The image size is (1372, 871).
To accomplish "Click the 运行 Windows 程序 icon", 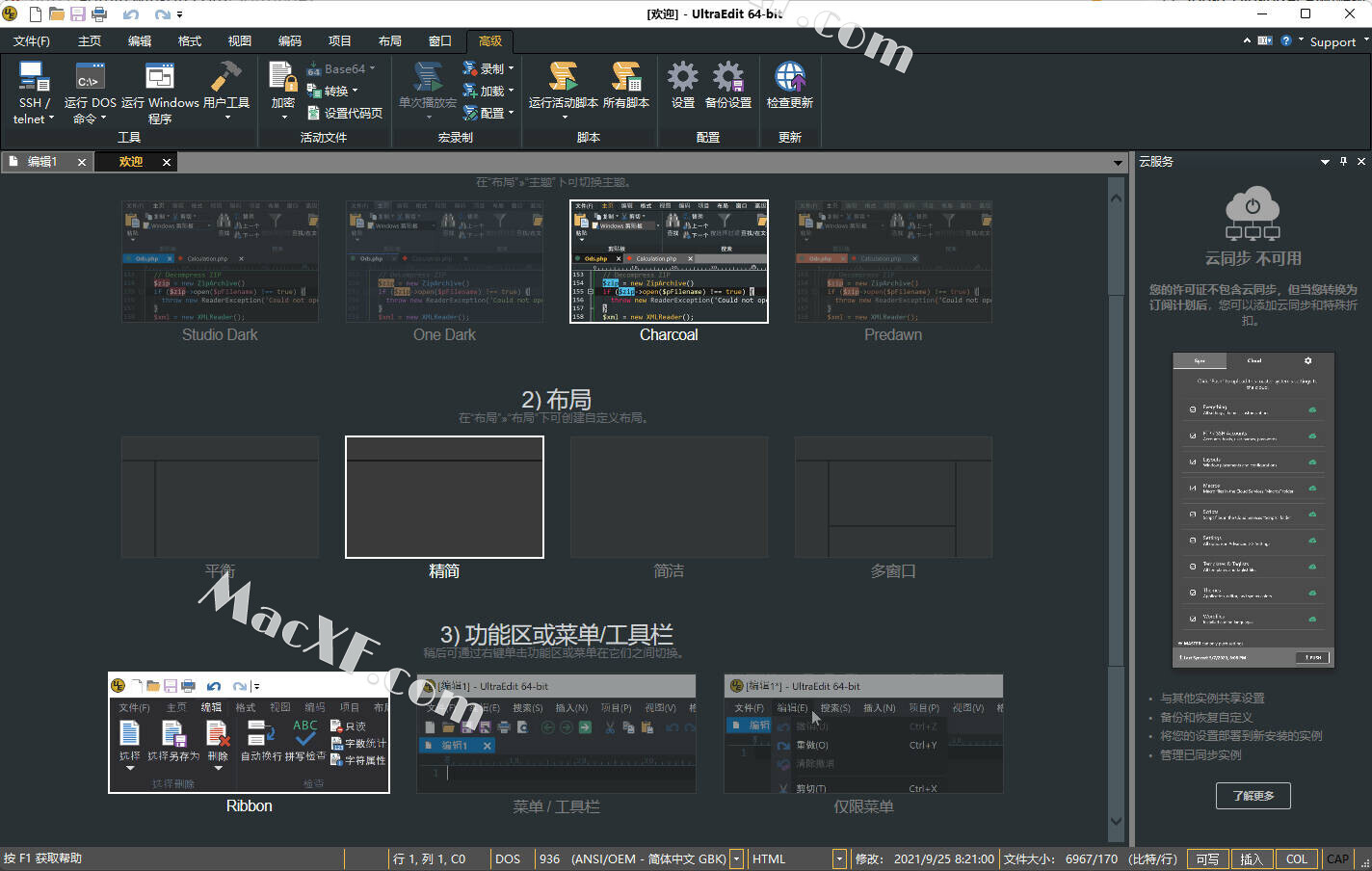I will (160, 77).
